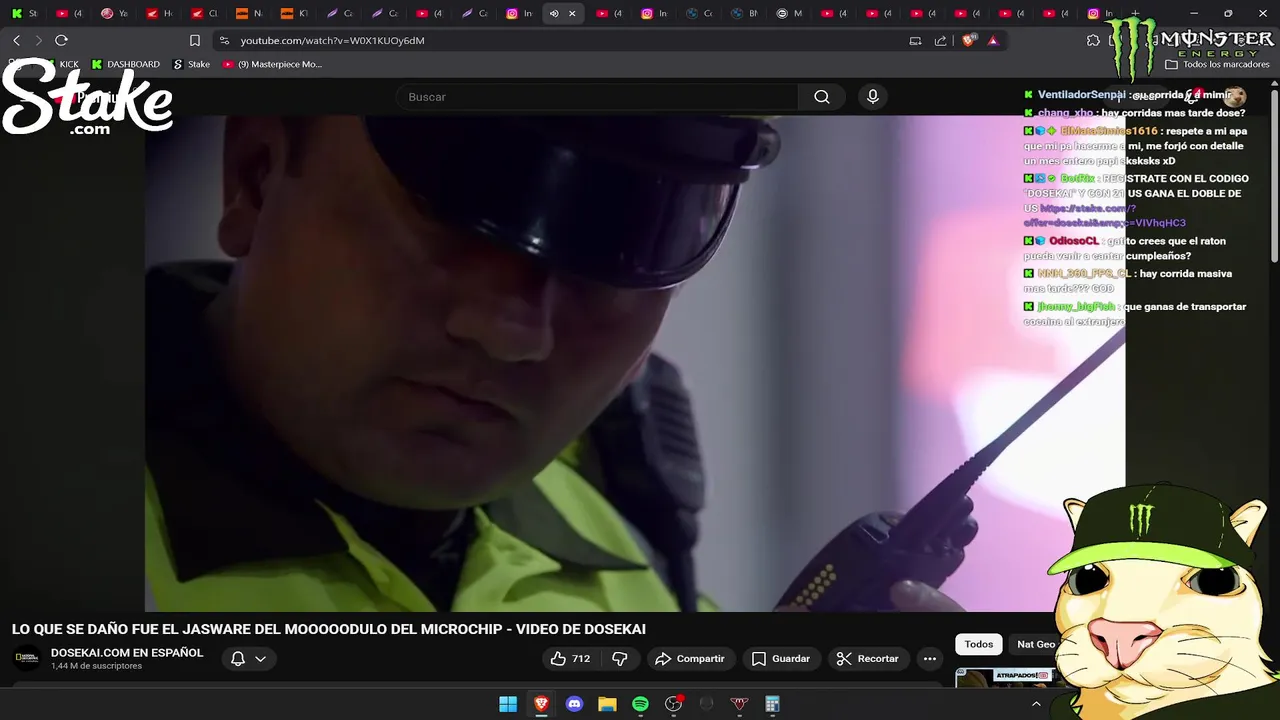Click the Compartir share button
This screenshot has width=1280, height=720.
tap(690, 659)
